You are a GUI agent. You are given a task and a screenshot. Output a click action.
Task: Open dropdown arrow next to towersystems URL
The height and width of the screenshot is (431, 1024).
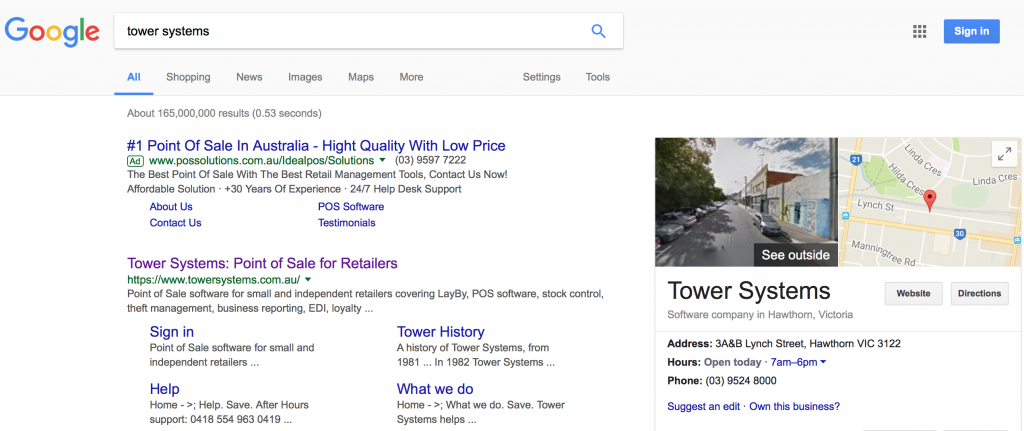click(x=308, y=279)
